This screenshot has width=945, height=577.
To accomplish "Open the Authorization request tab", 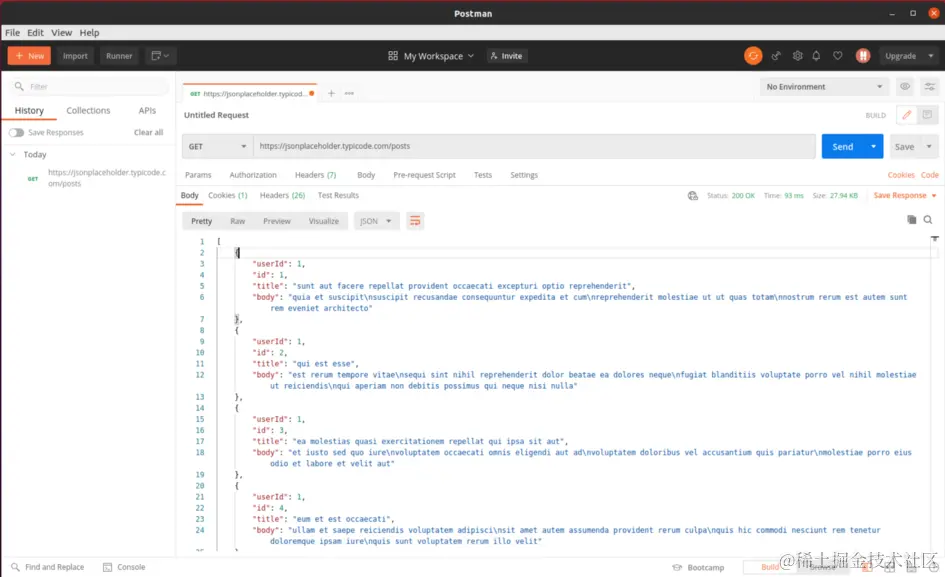I will pos(253,175).
